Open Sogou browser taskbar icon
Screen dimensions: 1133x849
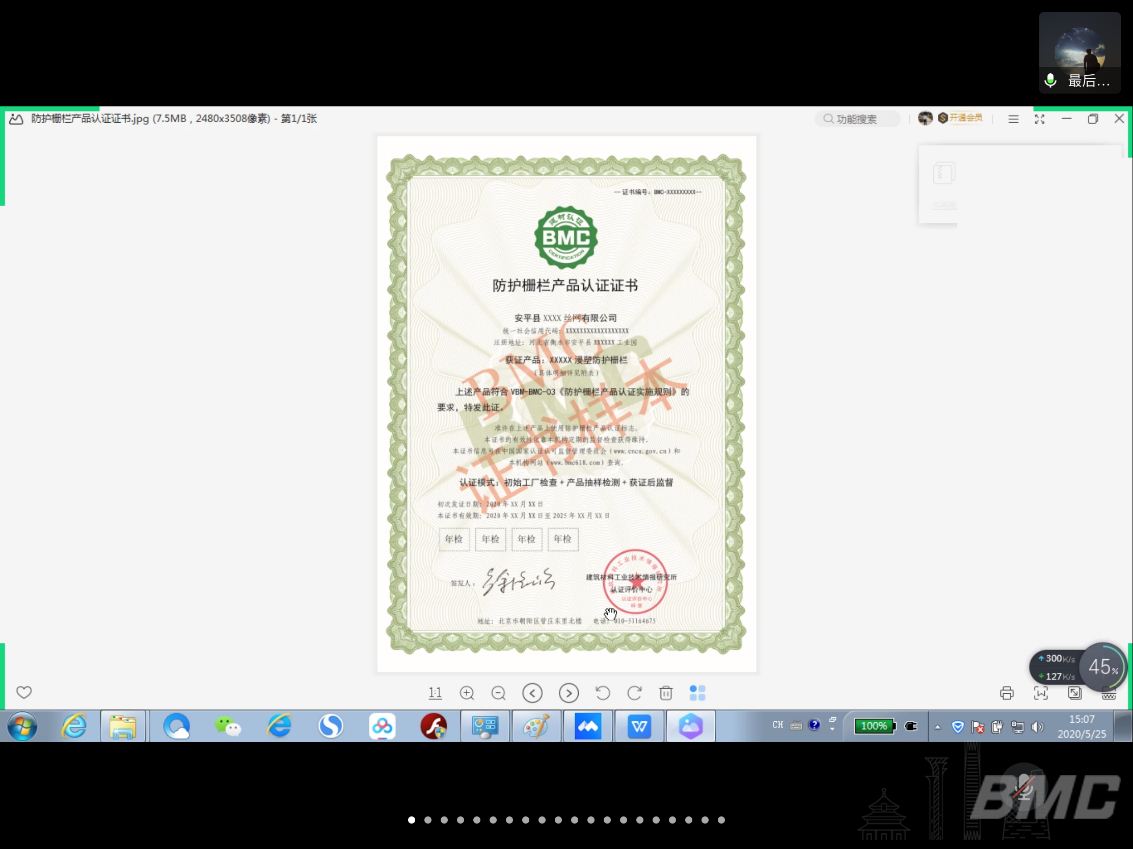coord(330,726)
